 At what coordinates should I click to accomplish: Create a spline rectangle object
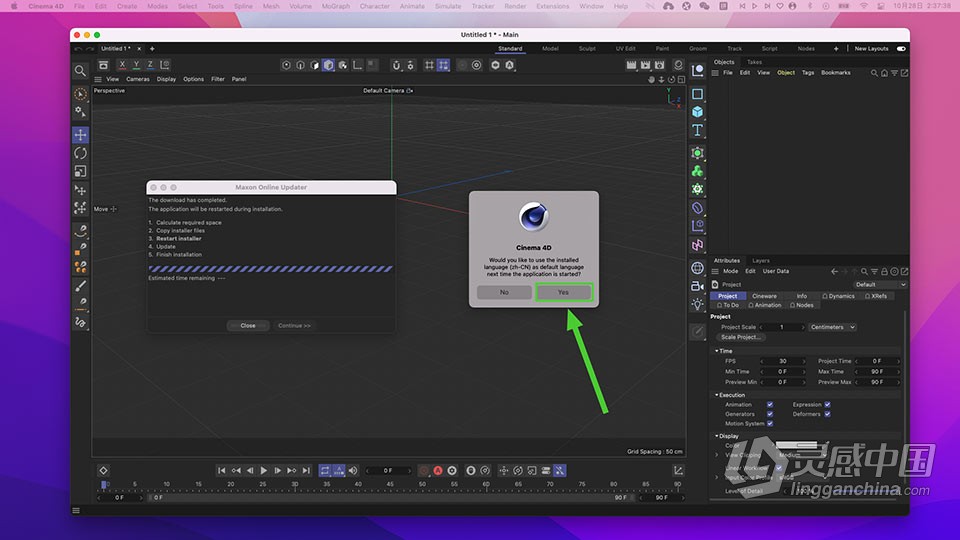(697, 94)
